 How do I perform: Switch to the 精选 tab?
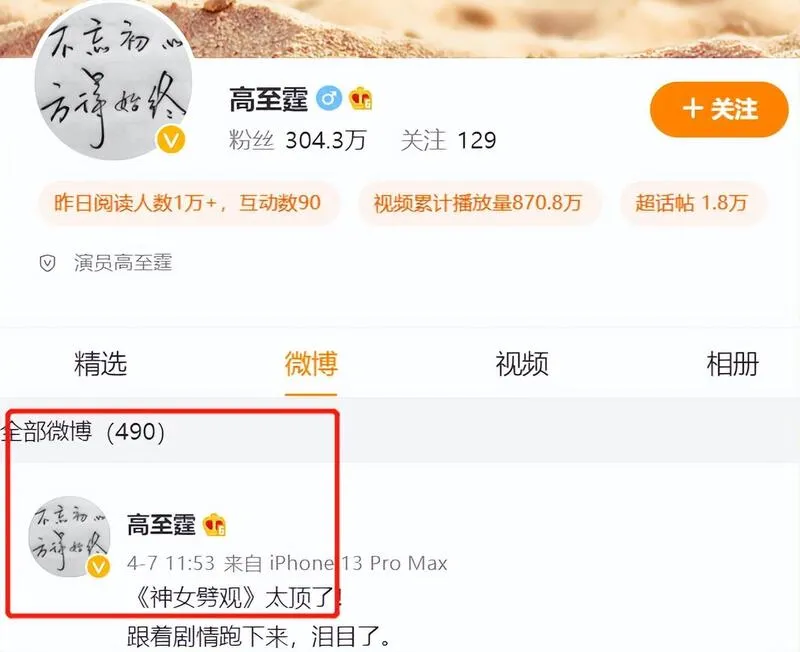100,363
